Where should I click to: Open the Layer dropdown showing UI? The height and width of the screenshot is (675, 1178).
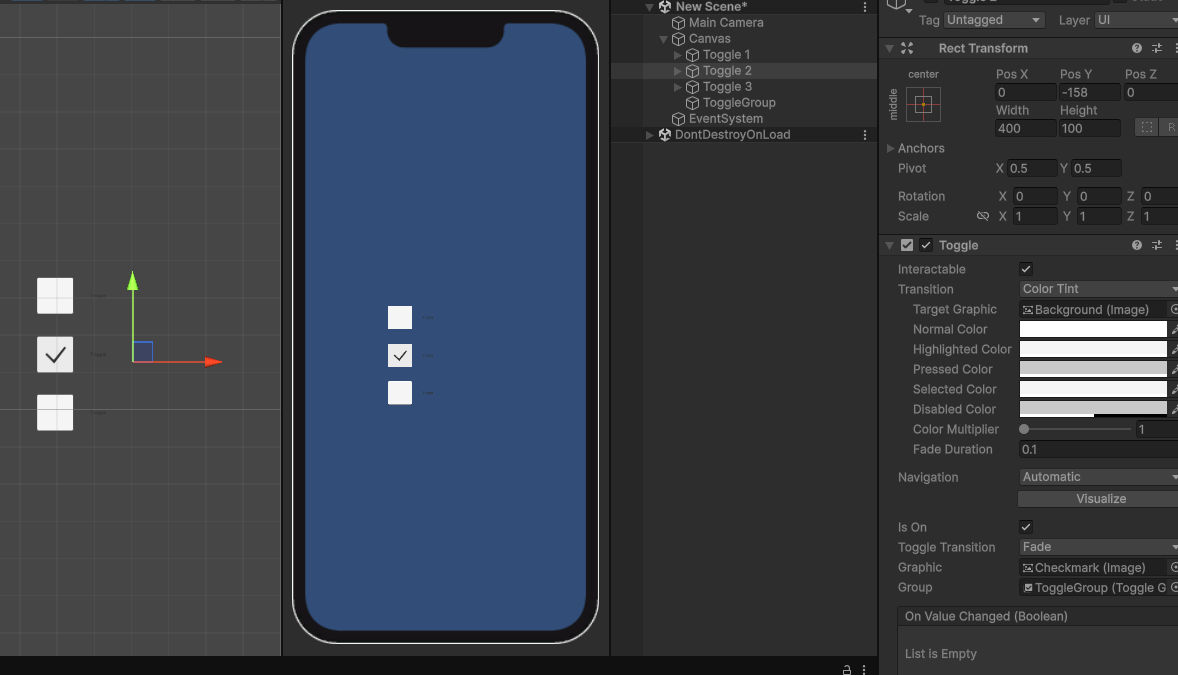(1136, 20)
